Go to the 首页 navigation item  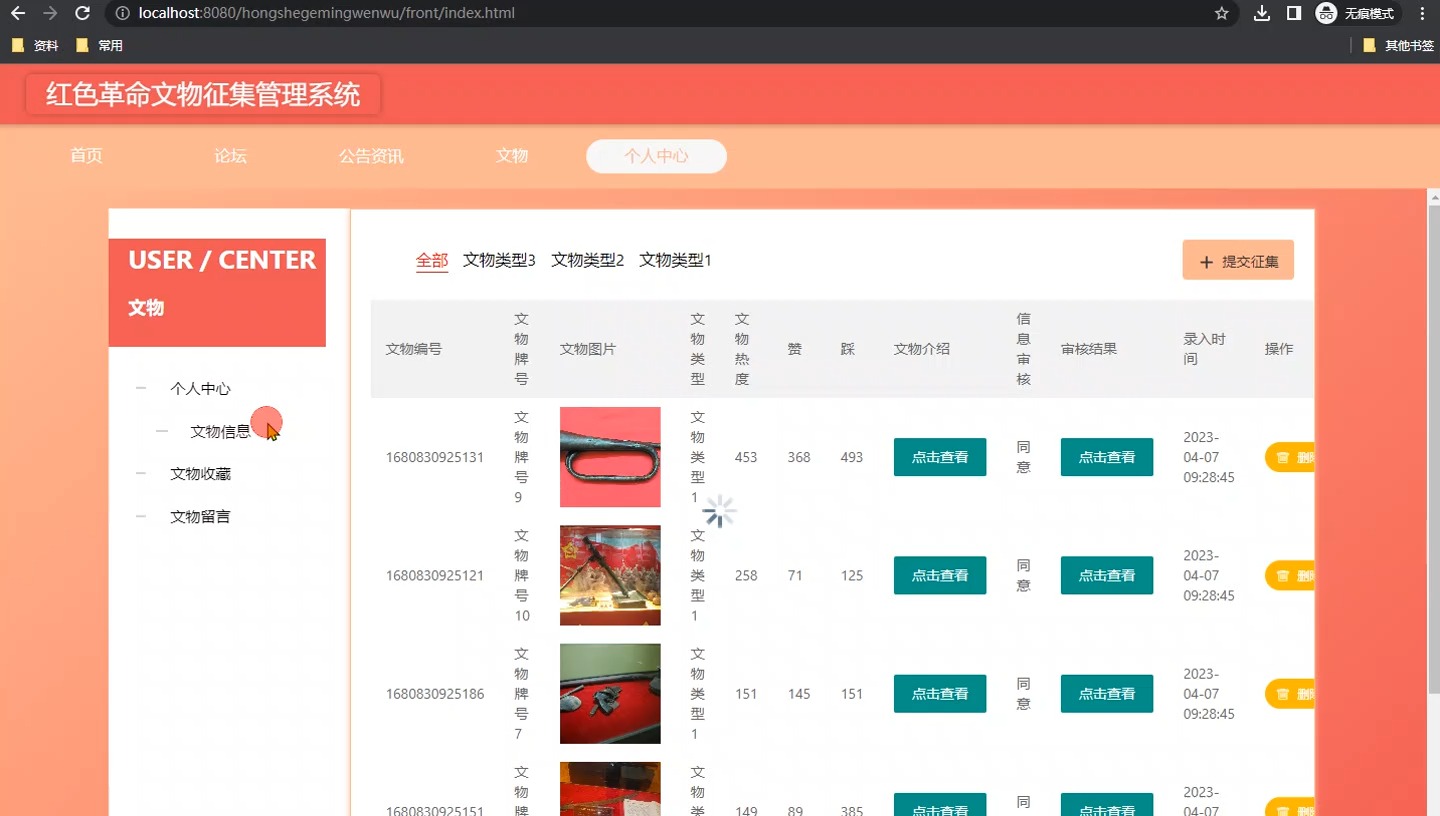click(86, 156)
